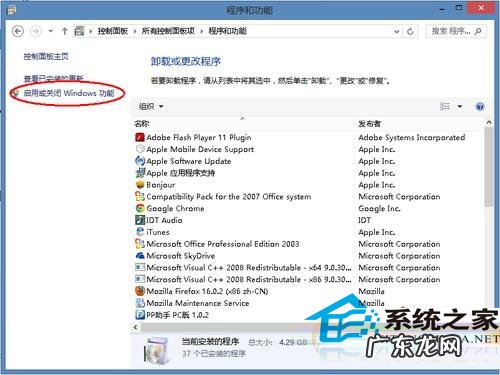Select Apple Mobile Device Support name
Screen dimensions: 500x375
coord(200,149)
